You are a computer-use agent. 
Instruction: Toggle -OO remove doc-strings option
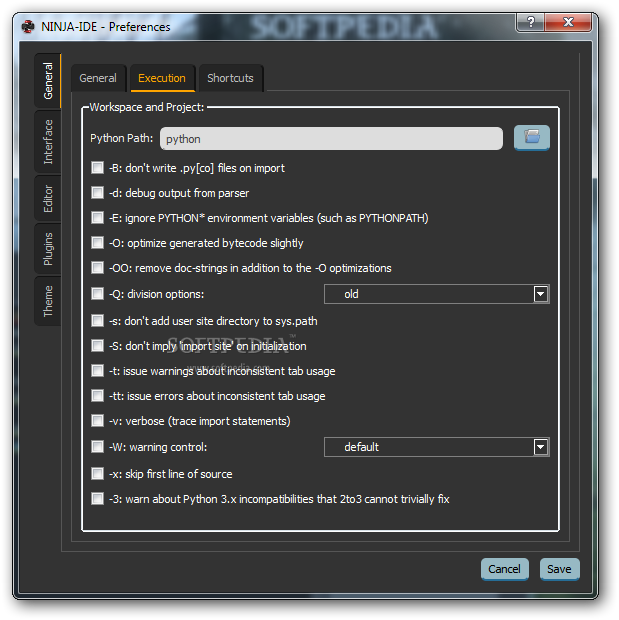click(97, 268)
